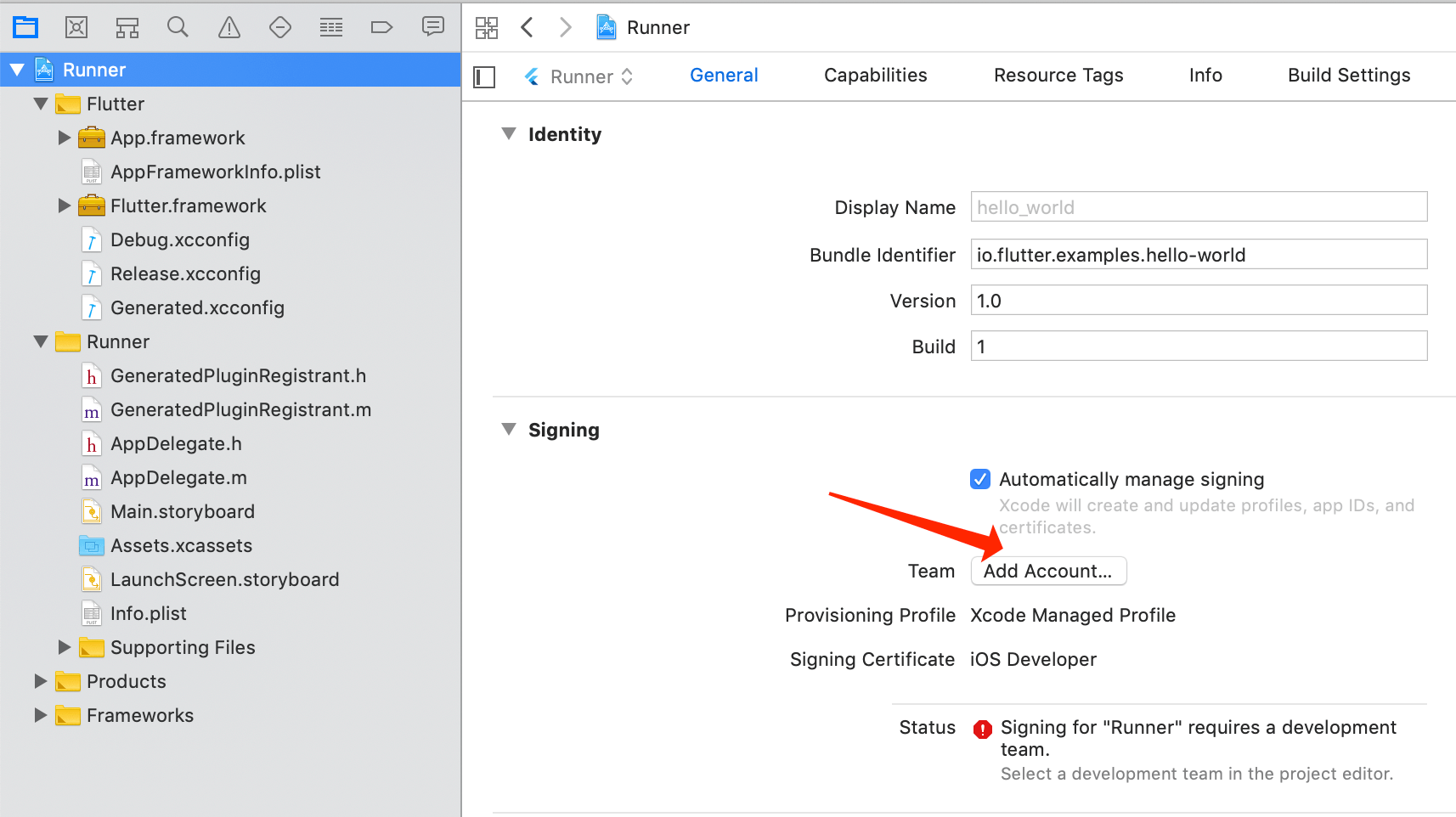Screen dimensions: 1456x817
Task: Open the Find navigator magnifier icon
Action: [178, 27]
